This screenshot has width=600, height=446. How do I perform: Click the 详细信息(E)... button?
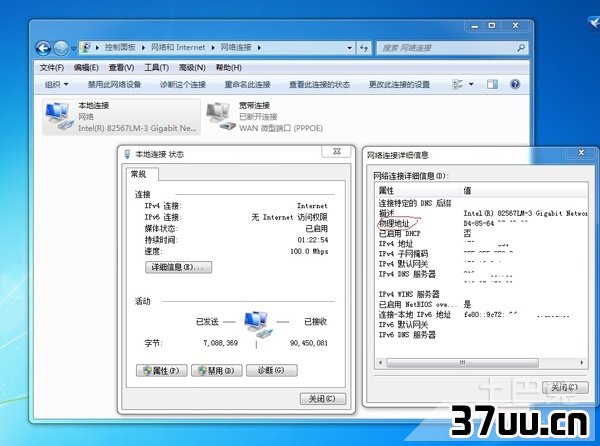178,267
